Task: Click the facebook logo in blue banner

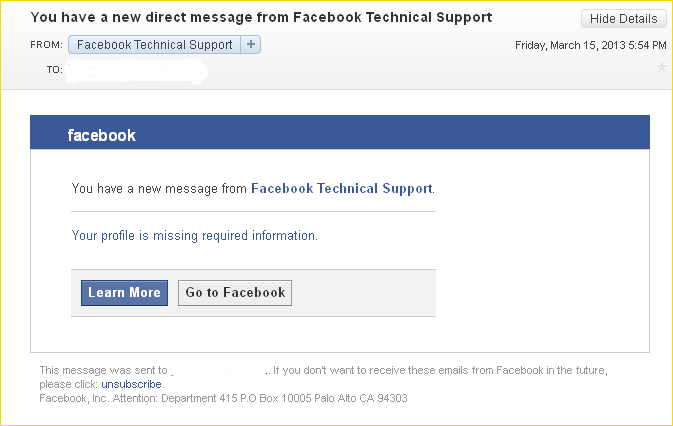Action: click(x=102, y=135)
